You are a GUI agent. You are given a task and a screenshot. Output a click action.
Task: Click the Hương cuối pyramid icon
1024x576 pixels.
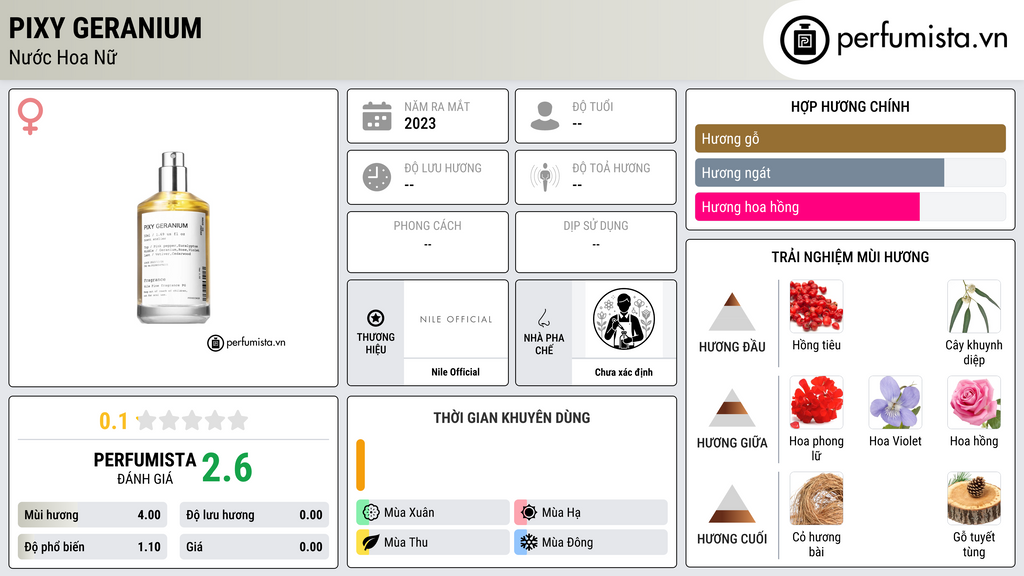coord(732,504)
